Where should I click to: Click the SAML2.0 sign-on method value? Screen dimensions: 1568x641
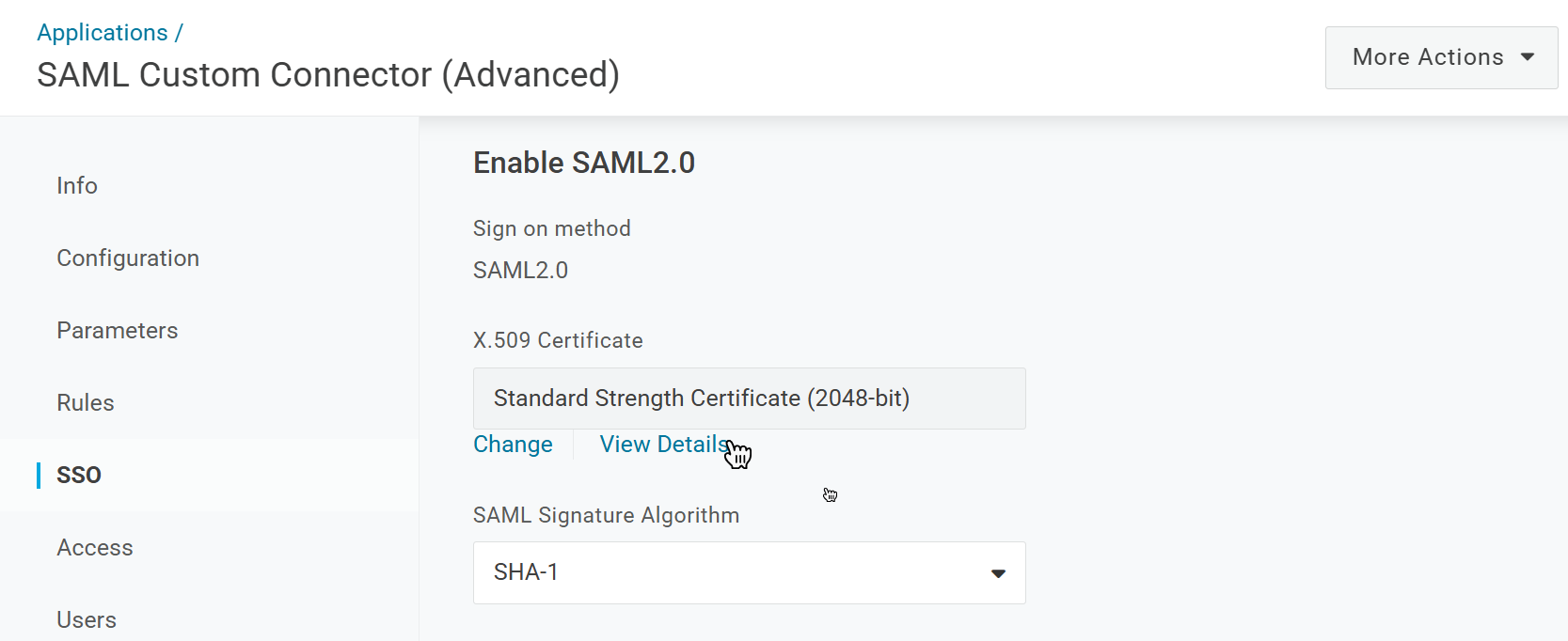pyautogui.click(x=520, y=271)
